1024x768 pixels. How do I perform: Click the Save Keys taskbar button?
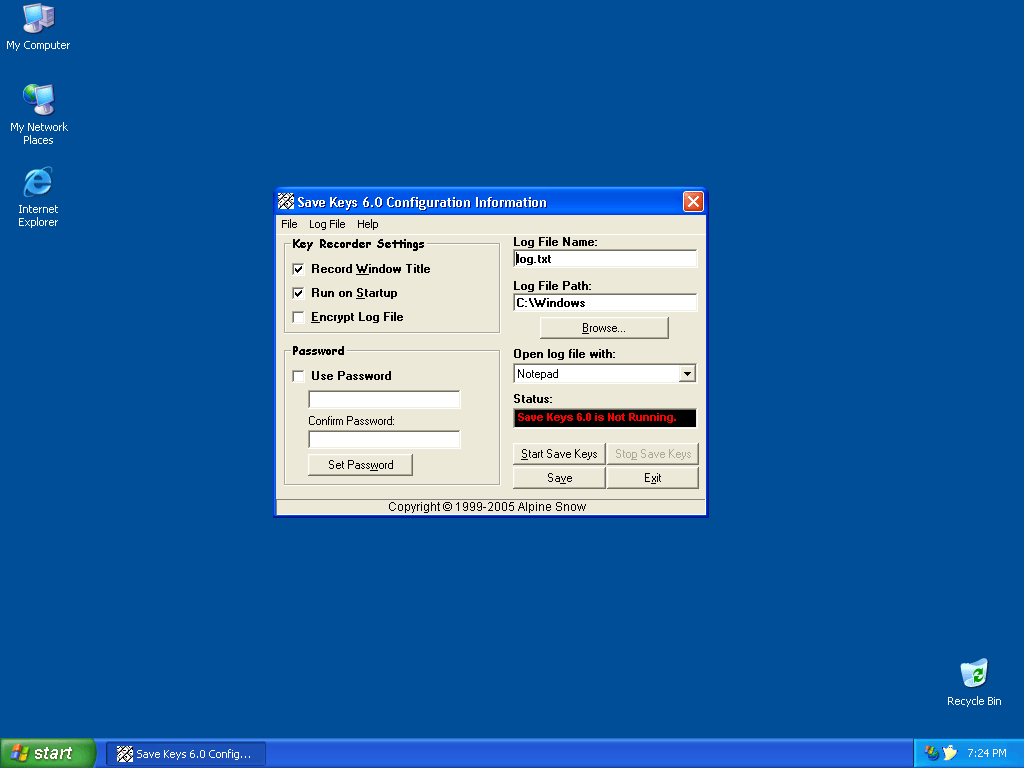point(186,754)
